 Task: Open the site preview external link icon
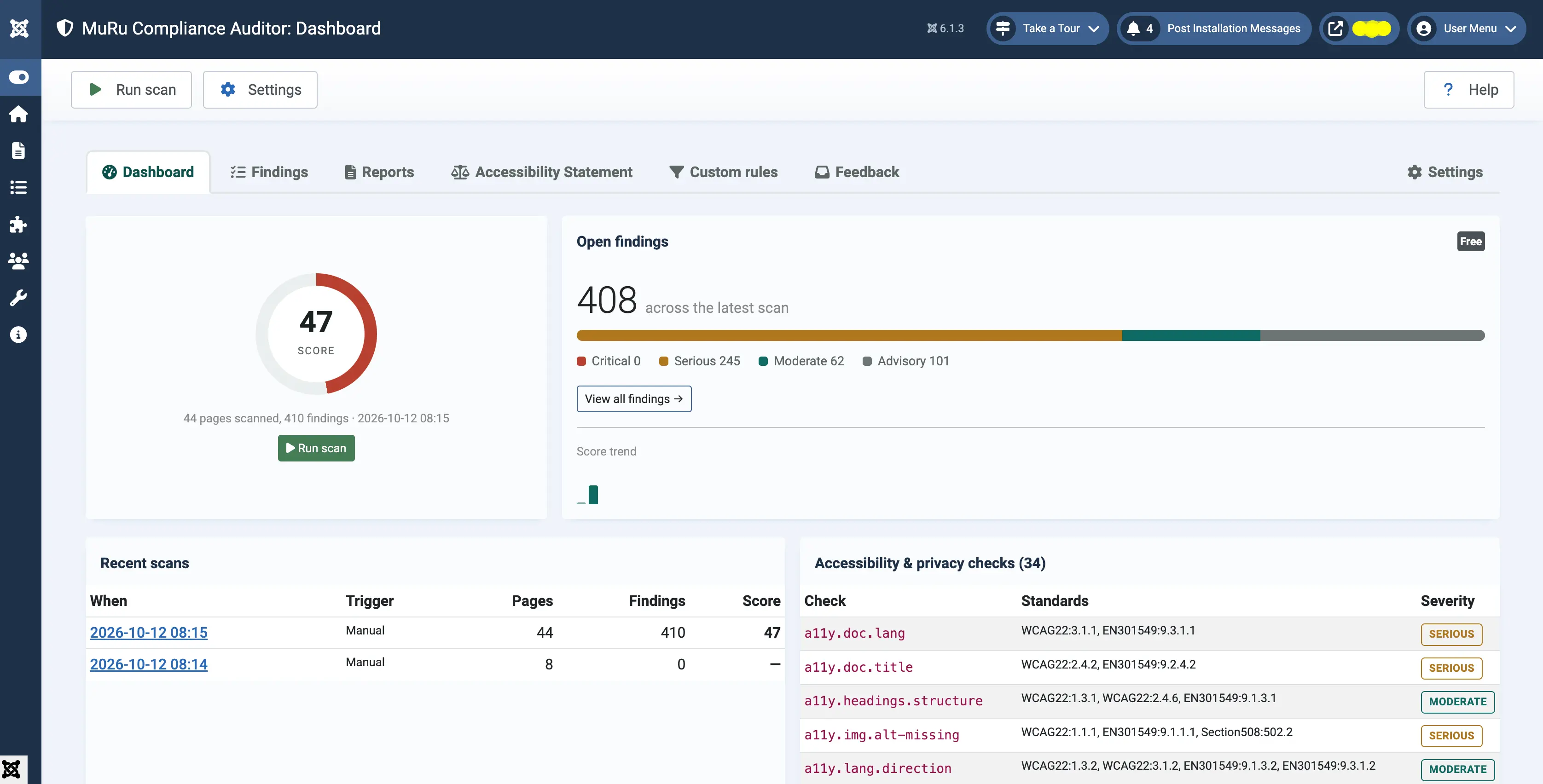tap(1335, 28)
